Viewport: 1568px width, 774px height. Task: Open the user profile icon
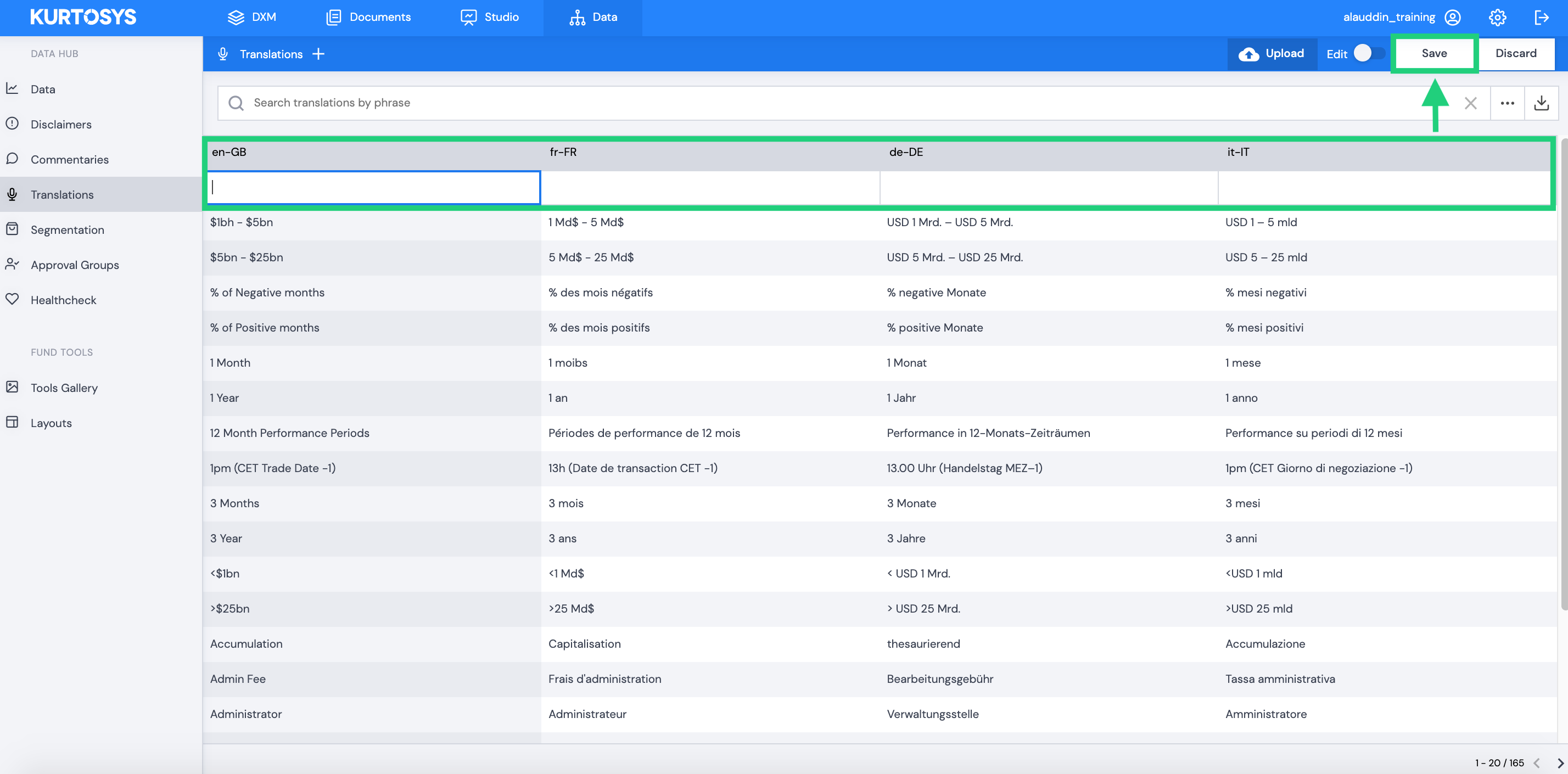[x=1452, y=17]
